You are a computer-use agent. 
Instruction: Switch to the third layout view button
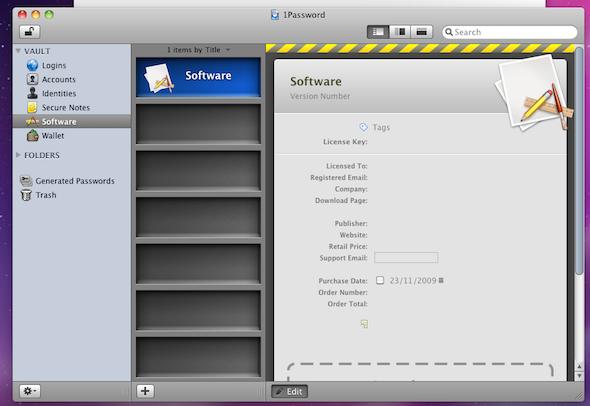422,32
